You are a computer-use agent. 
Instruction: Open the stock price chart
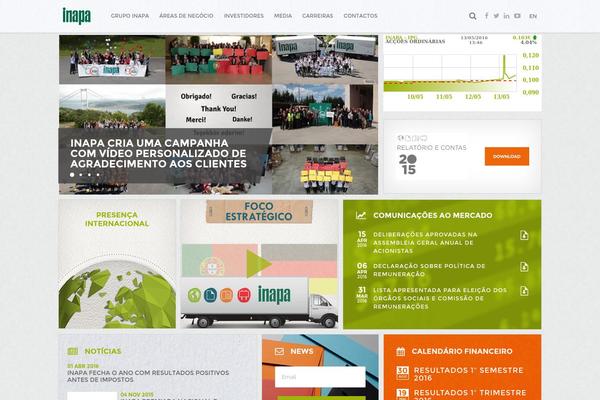coord(462,73)
